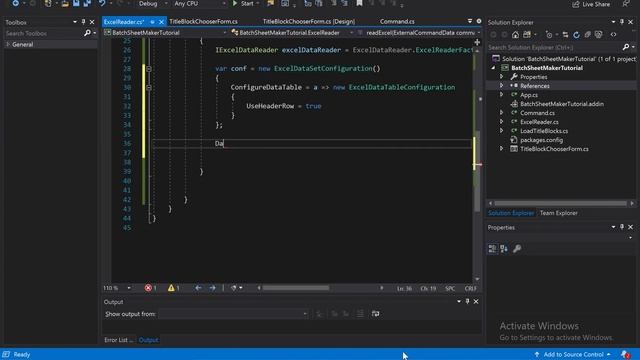
Task: Open the Team Explorer tab
Action: pos(558,213)
